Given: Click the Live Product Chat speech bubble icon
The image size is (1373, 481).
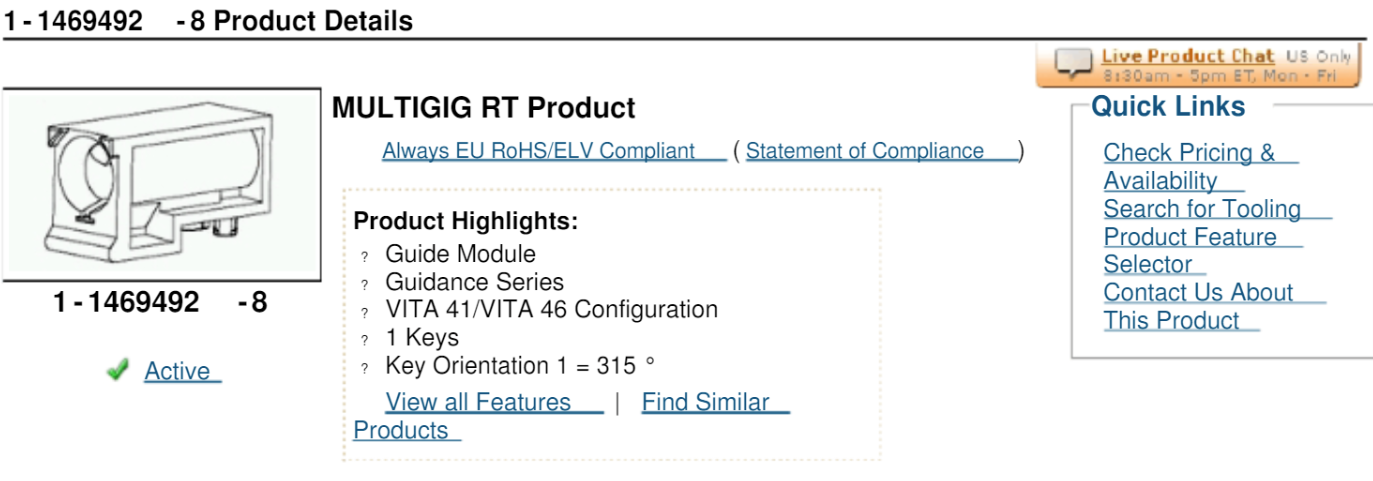Looking at the screenshot, I should (1075, 63).
